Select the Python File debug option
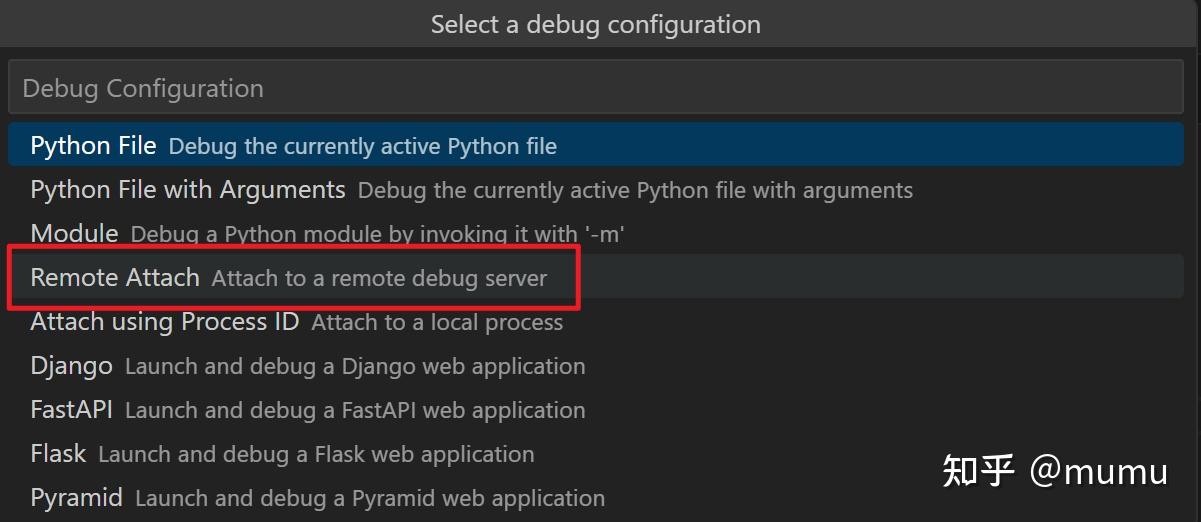This screenshot has width=1201, height=522. point(93,146)
